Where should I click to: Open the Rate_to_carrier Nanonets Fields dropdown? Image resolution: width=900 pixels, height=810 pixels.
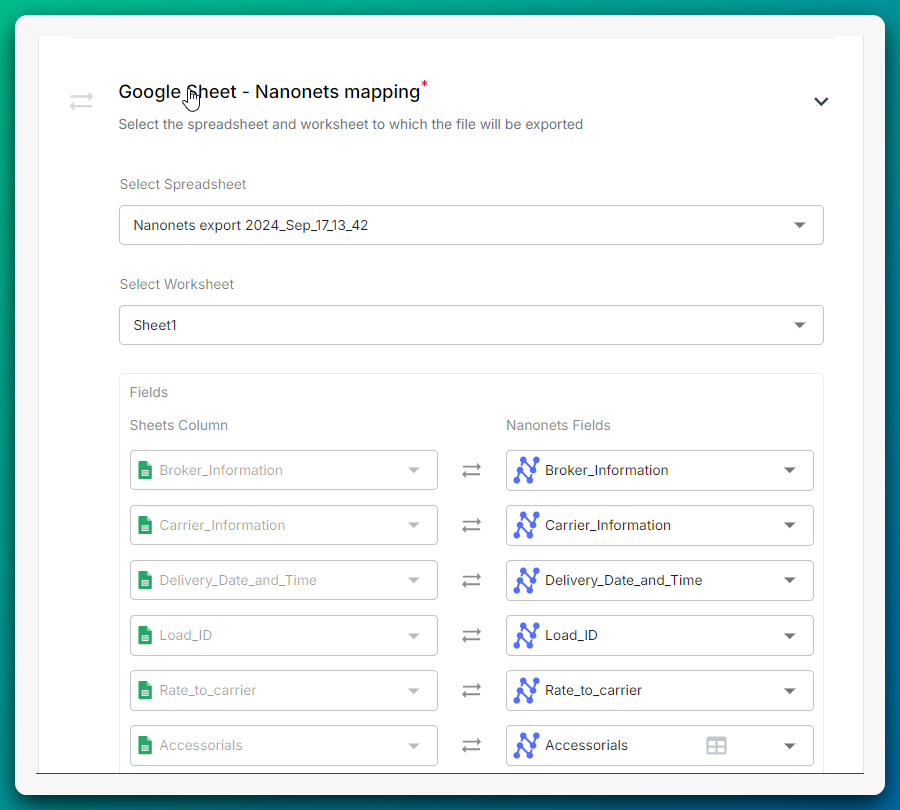tap(660, 690)
